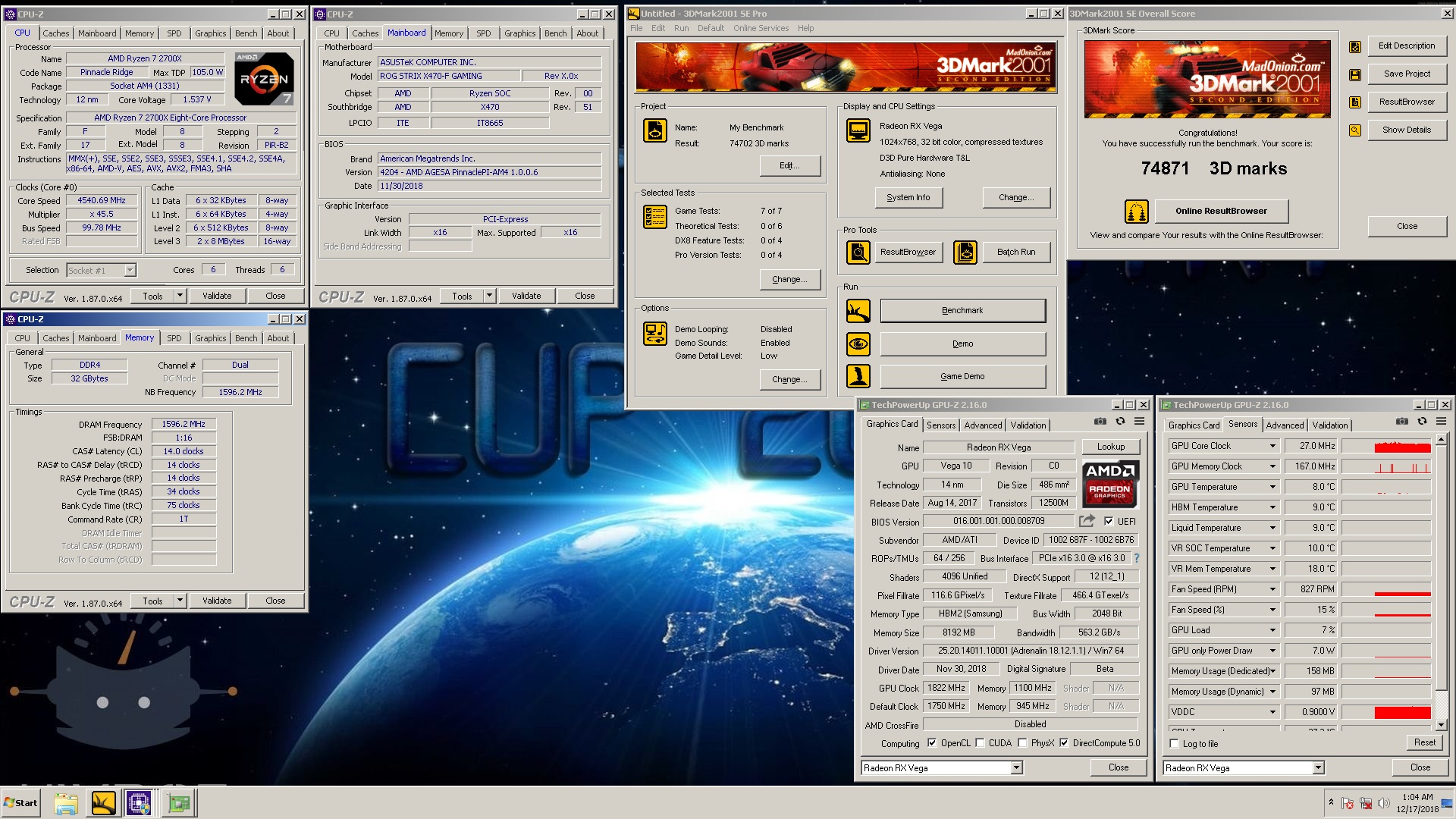Click the BIOS share/export icon in GPU-Z
Screen dimensions: 1456x819
pyautogui.click(x=1087, y=521)
